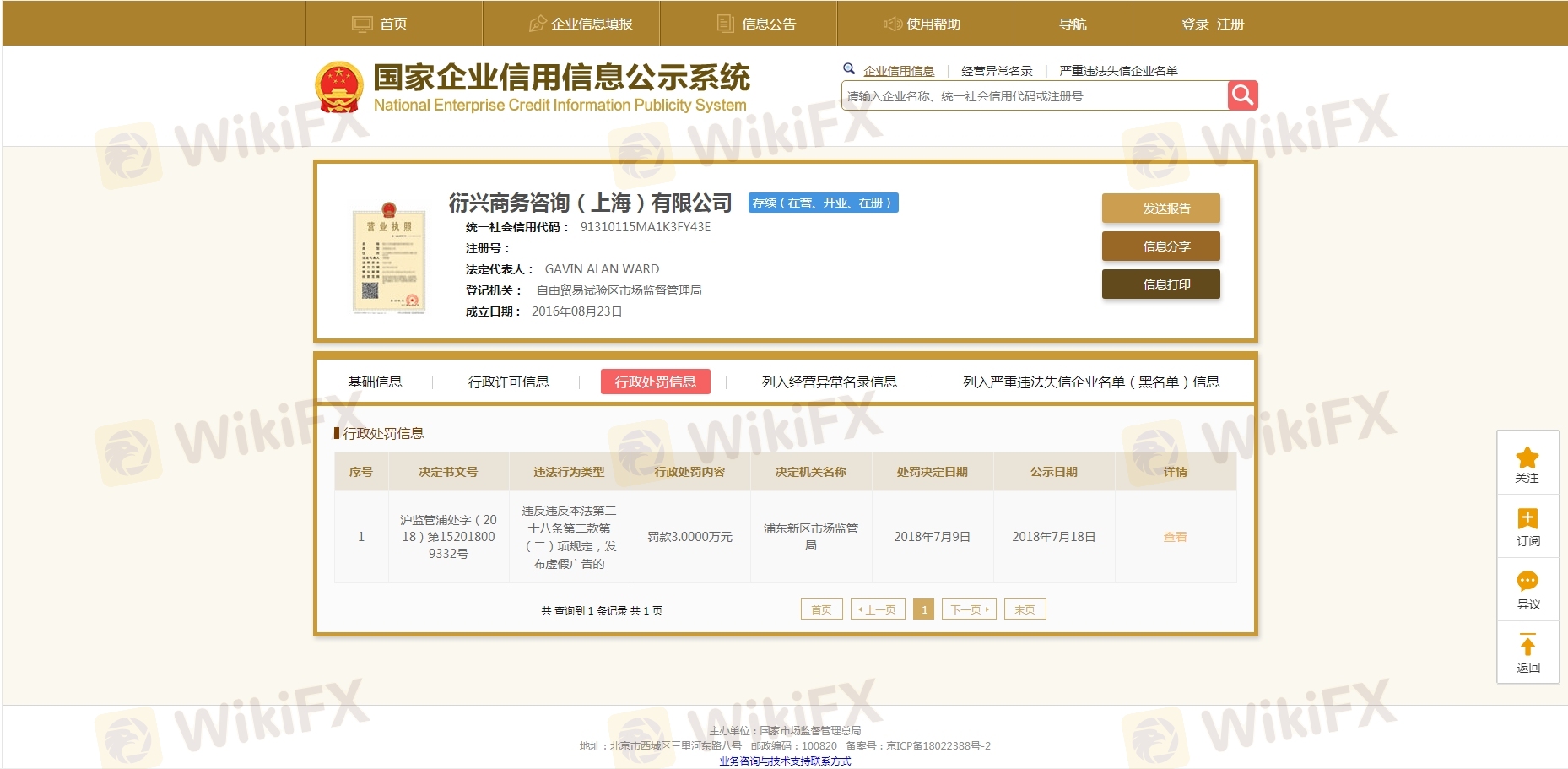Viewport: 1568px width, 769px height.
Task: Select 严重违法失信企业名单 search category
Action: [1118, 71]
